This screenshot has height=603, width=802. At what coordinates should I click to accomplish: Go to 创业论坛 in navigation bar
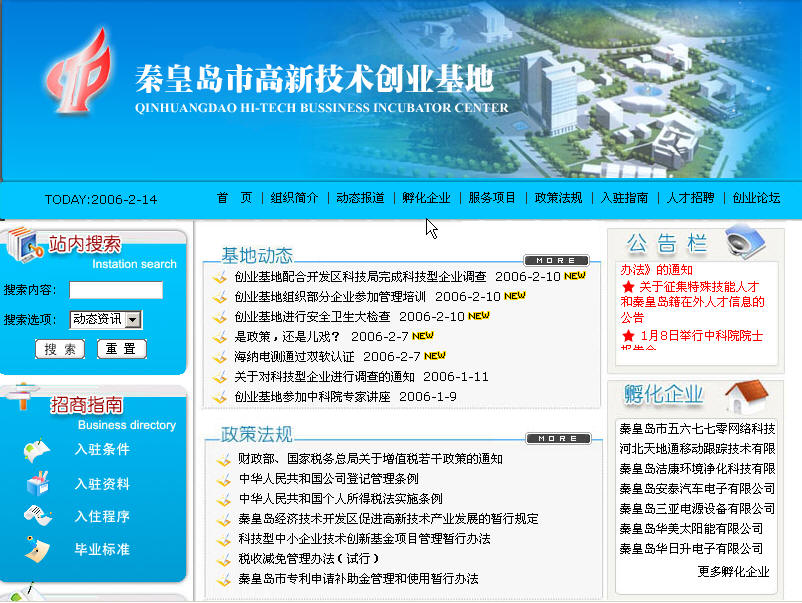[x=756, y=198]
